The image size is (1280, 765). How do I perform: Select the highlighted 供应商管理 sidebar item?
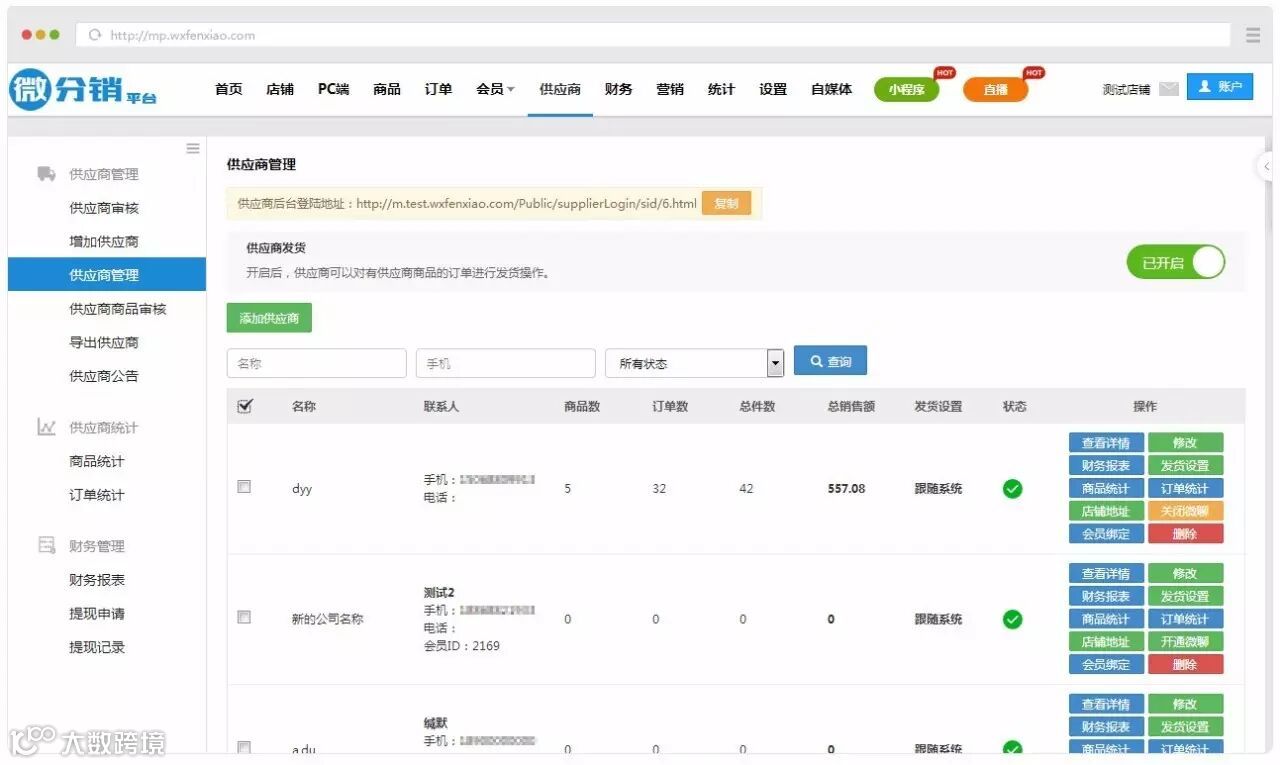[x=107, y=275]
